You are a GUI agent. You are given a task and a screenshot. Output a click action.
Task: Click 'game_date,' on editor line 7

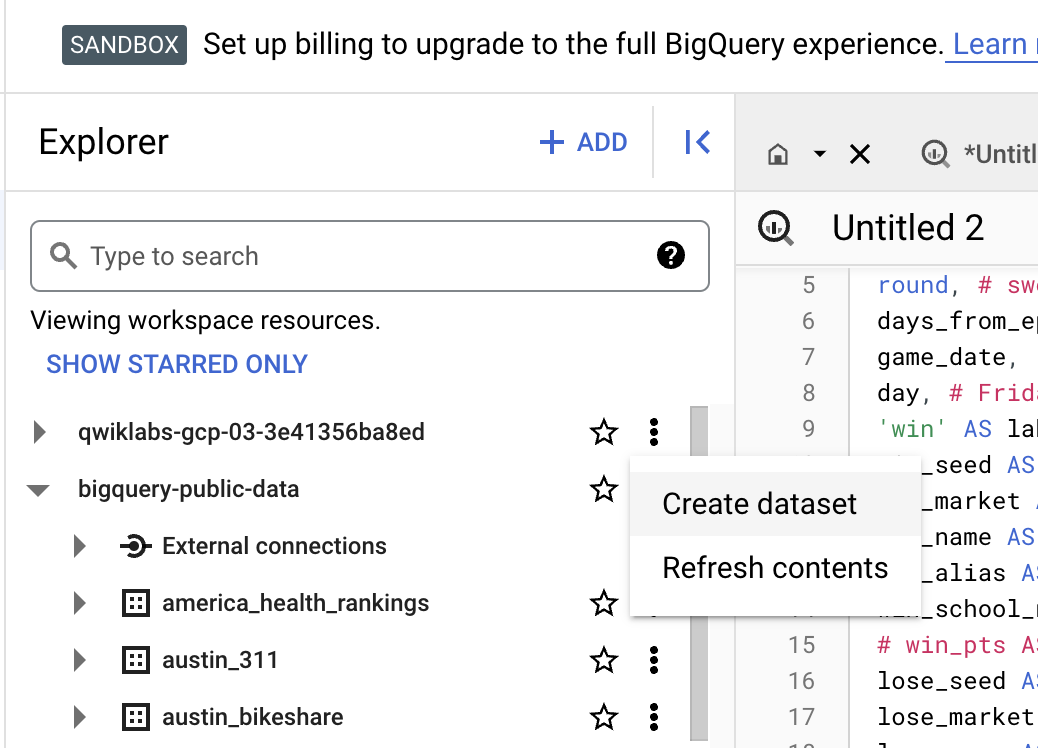pyautogui.click(x=947, y=357)
